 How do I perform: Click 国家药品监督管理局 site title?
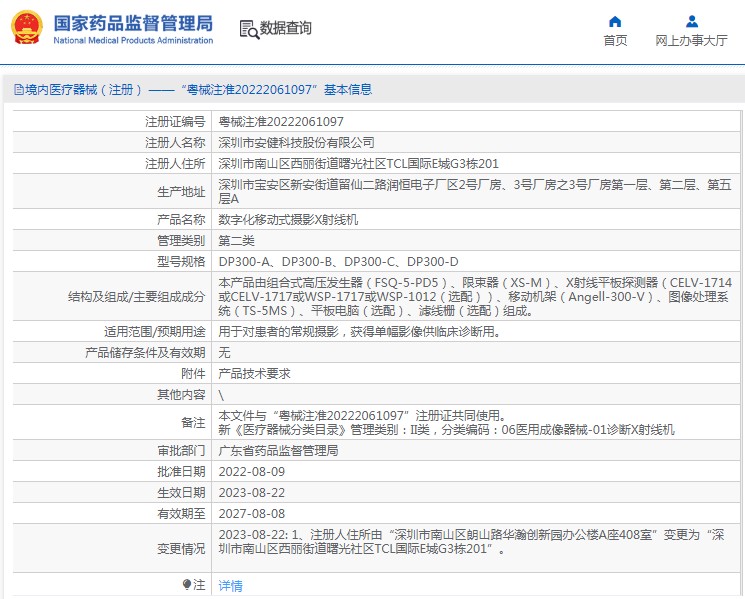(x=133, y=23)
